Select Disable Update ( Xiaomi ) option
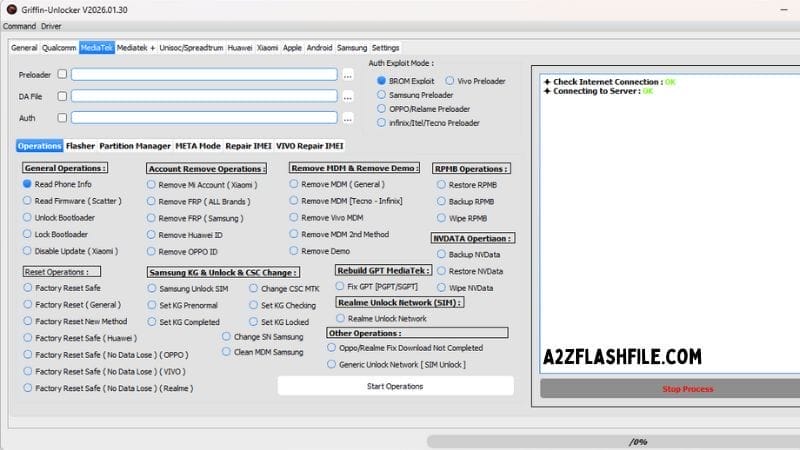 pos(70,251)
